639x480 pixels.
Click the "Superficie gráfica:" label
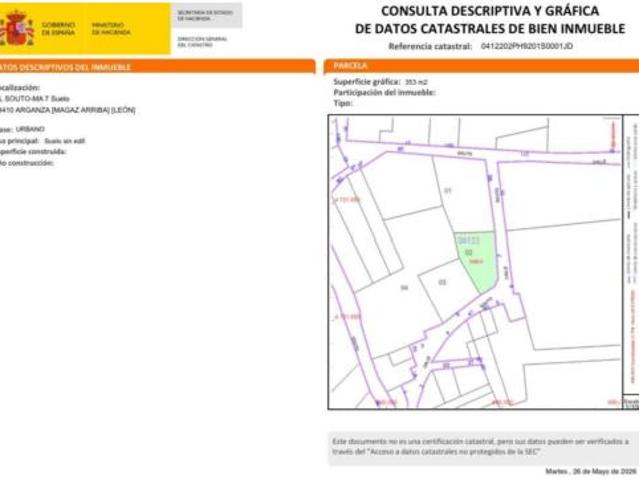(x=367, y=82)
